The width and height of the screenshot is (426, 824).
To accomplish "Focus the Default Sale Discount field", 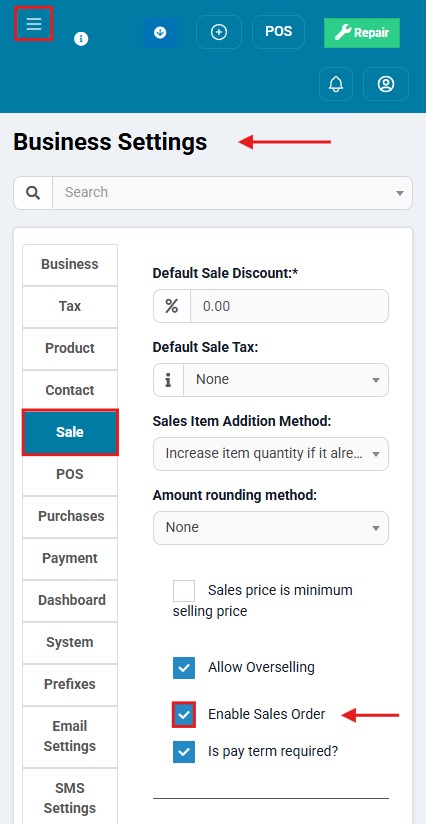I will point(289,306).
